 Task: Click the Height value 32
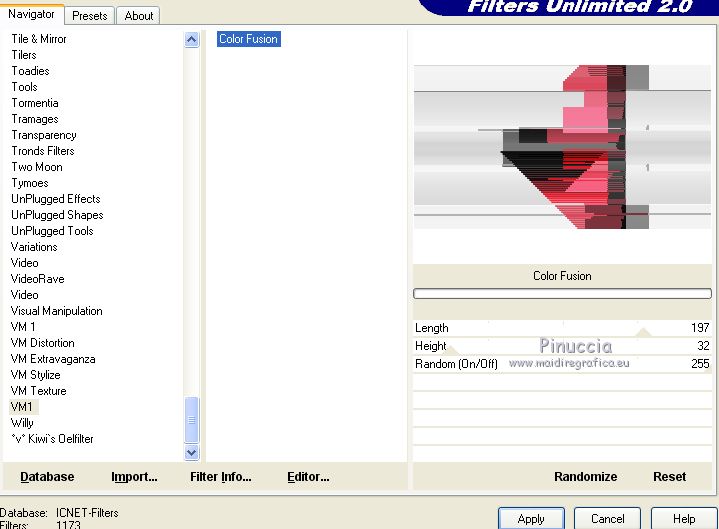coord(703,346)
